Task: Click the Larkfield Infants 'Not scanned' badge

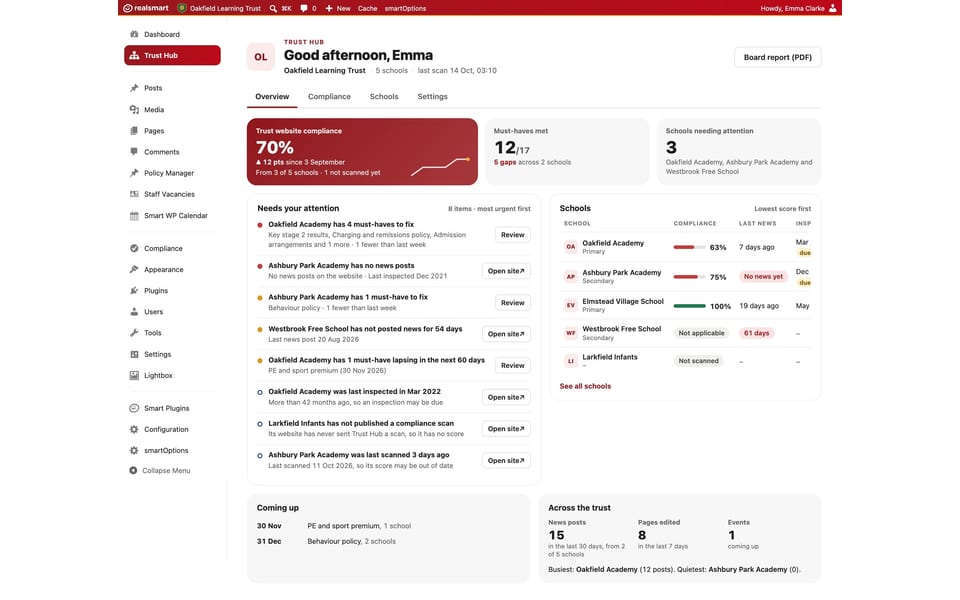Action: point(699,361)
